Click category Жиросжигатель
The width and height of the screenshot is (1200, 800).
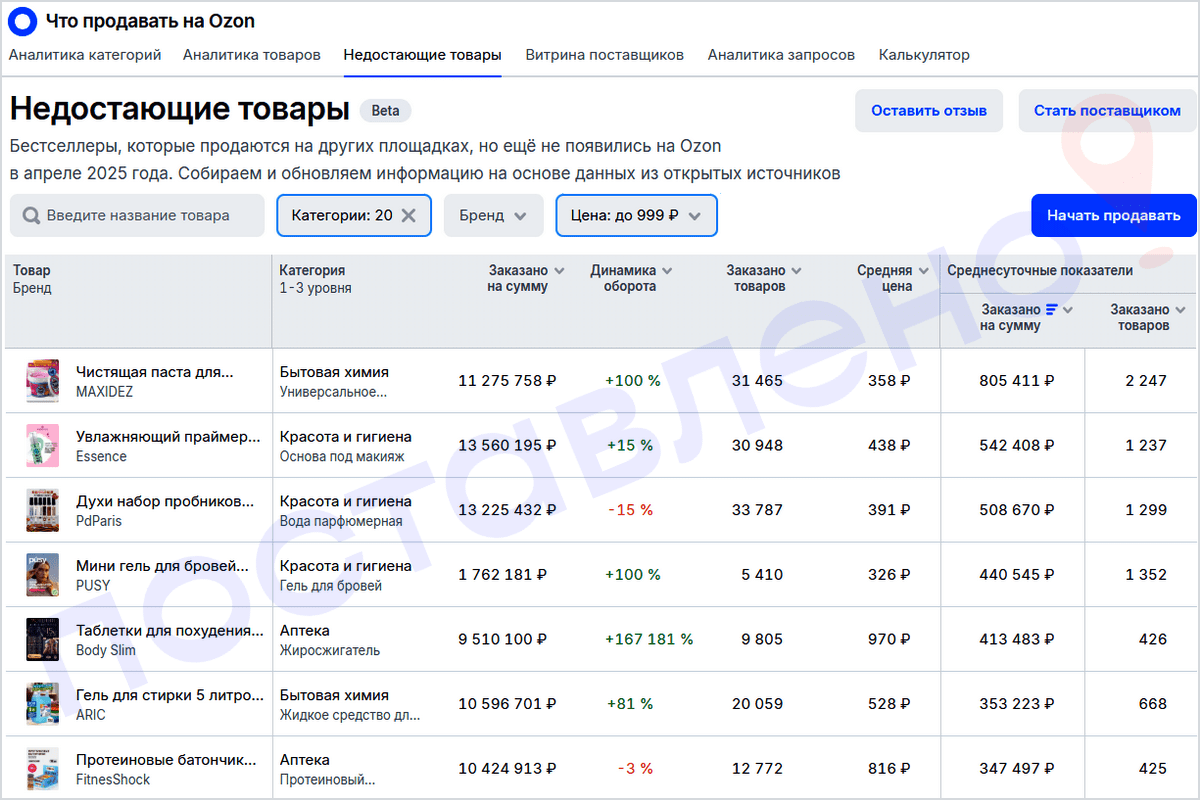330,650
